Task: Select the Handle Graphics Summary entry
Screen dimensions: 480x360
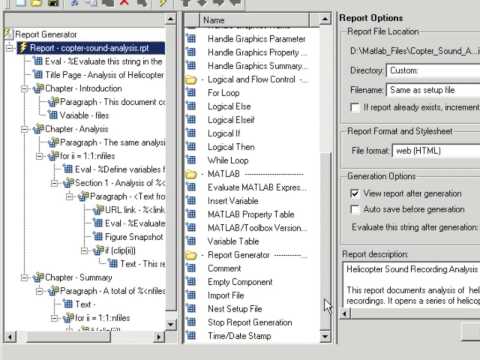Action: coord(257,66)
